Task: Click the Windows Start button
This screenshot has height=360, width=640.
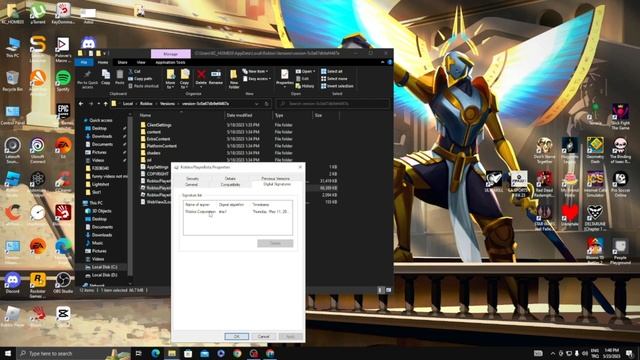Action: [8, 353]
